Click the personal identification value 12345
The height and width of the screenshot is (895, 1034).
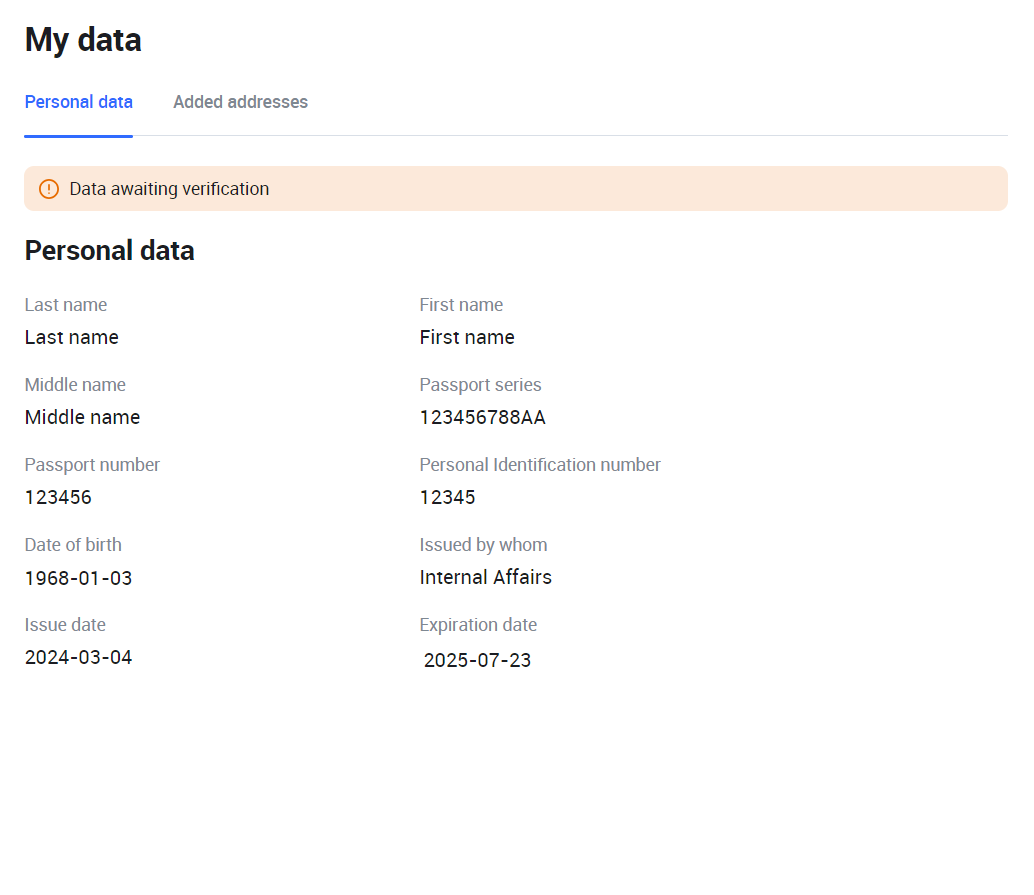coord(447,497)
